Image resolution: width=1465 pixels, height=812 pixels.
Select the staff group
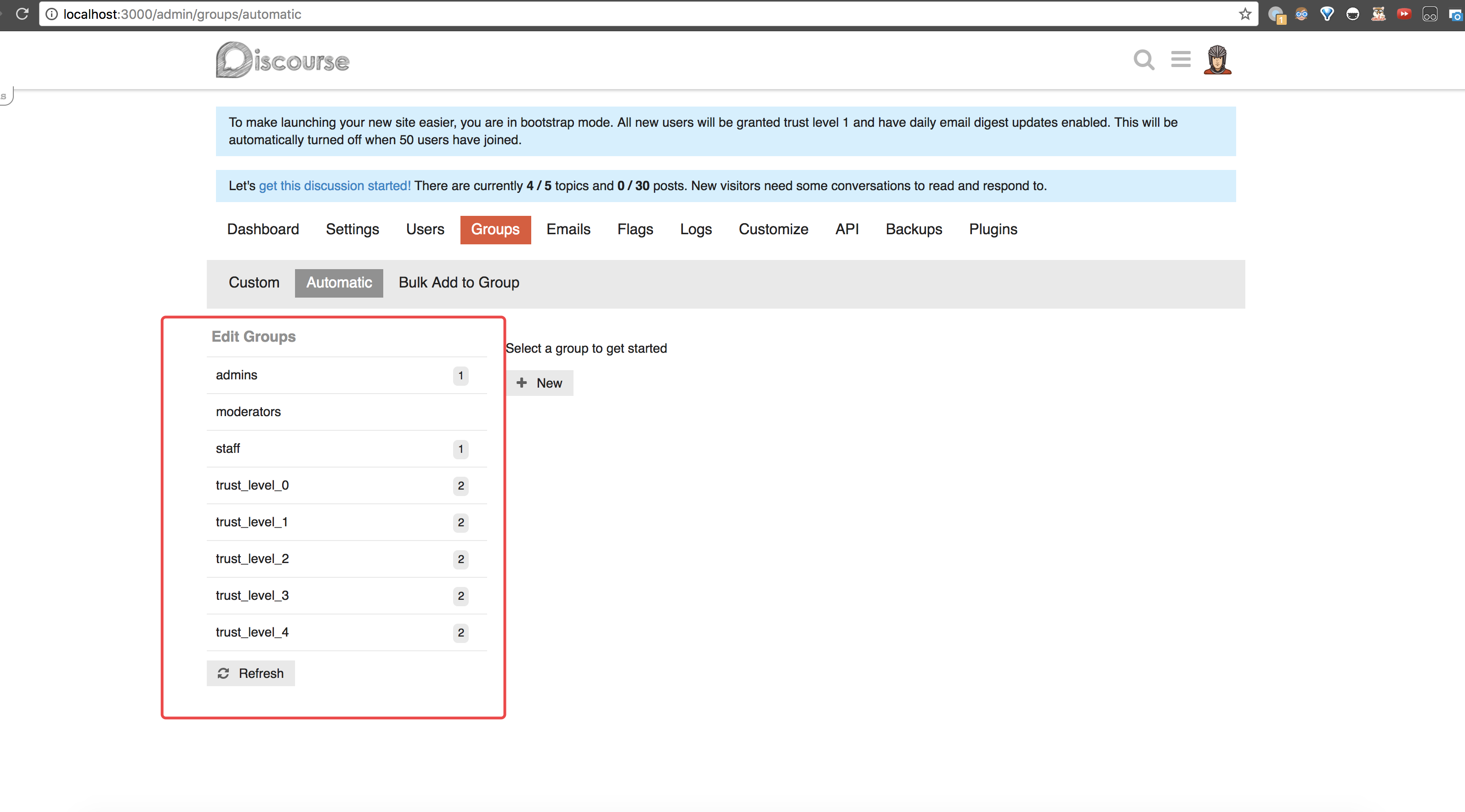pos(227,449)
